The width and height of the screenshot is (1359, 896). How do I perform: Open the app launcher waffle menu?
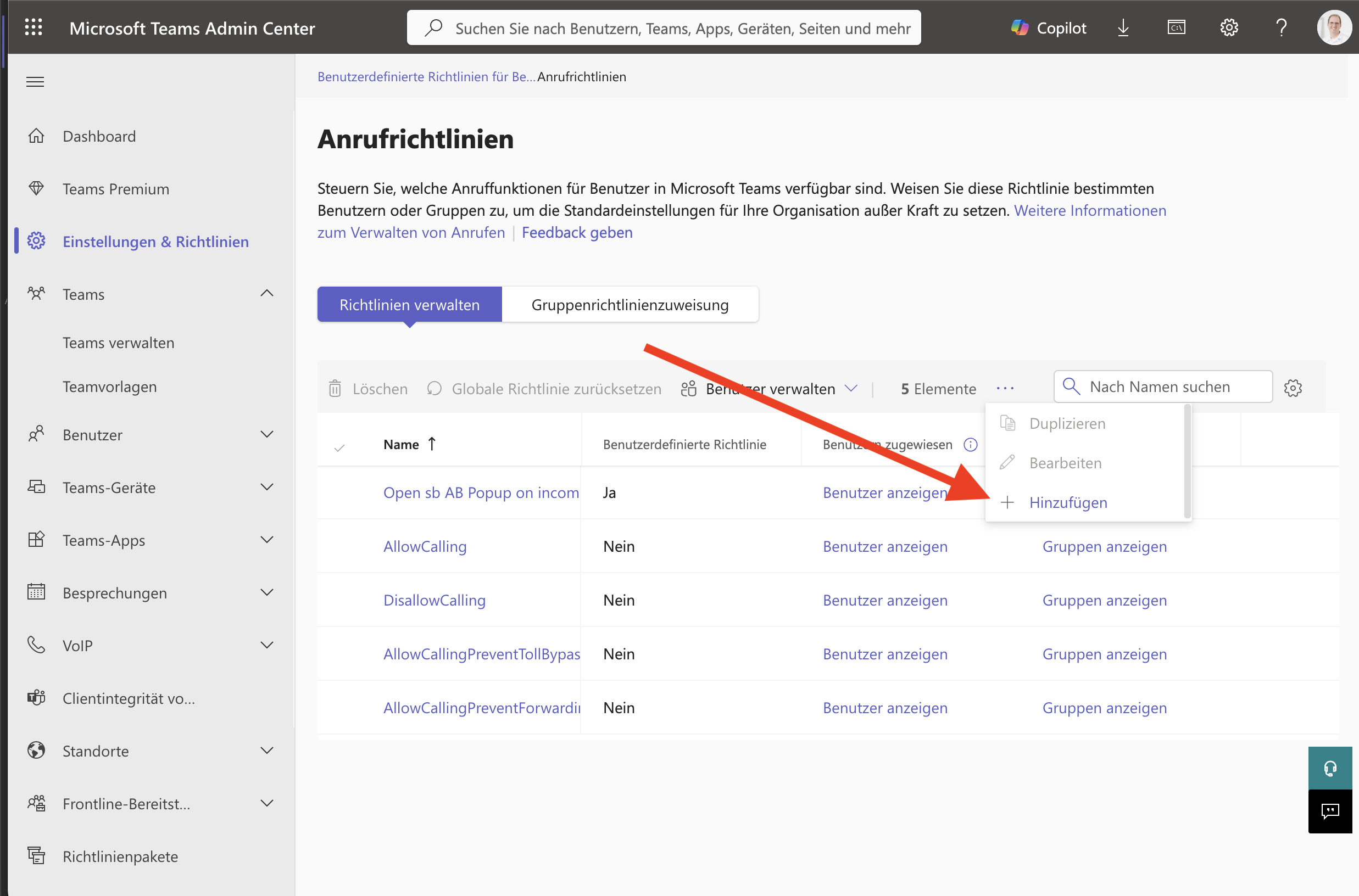coord(34,27)
